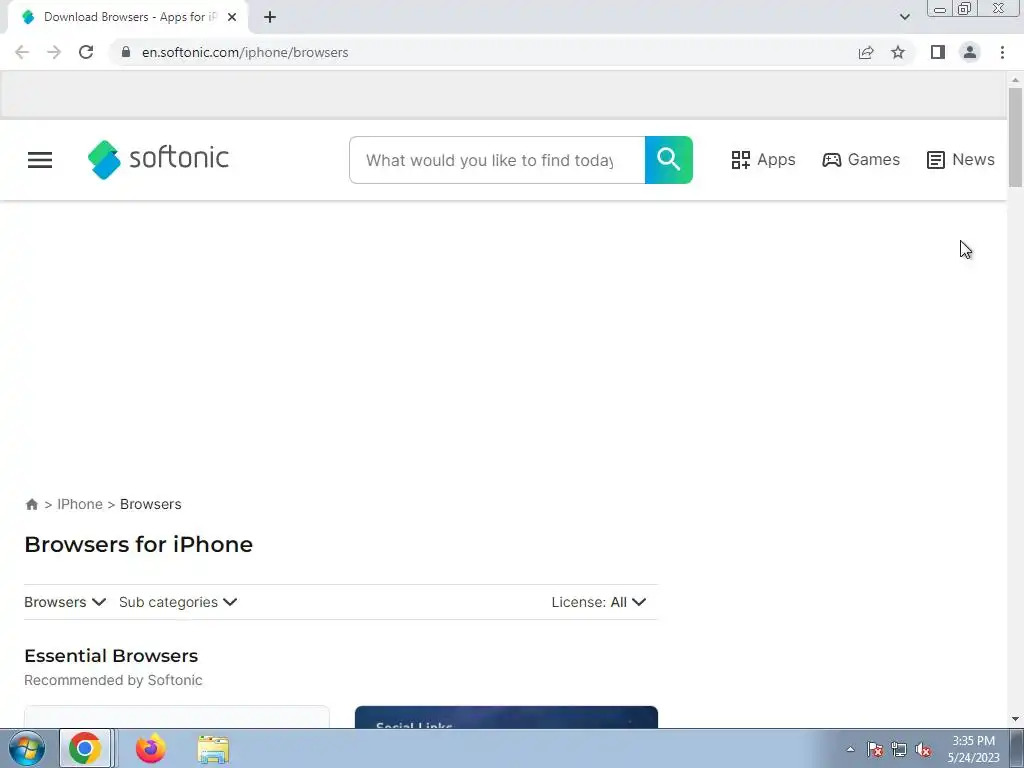Viewport: 1024px width, 768px height.
Task: Click the magnifier search button
Action: click(669, 160)
